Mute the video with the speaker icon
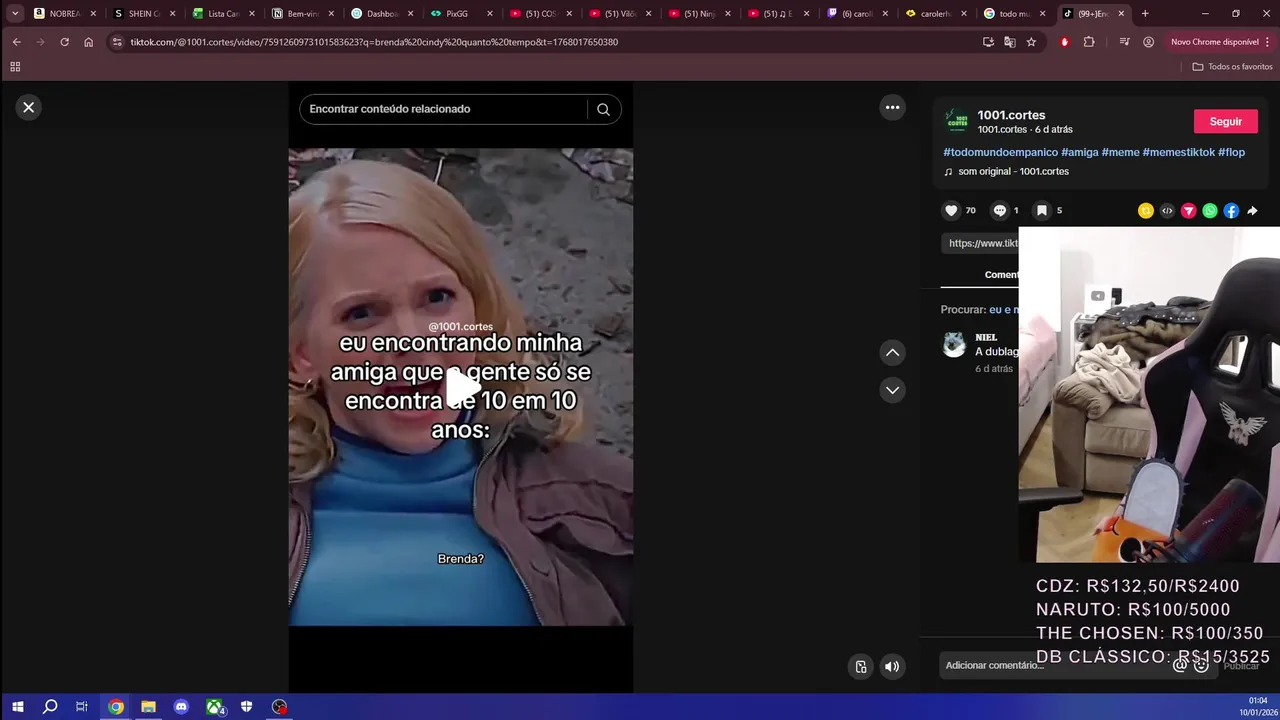 pos(892,667)
